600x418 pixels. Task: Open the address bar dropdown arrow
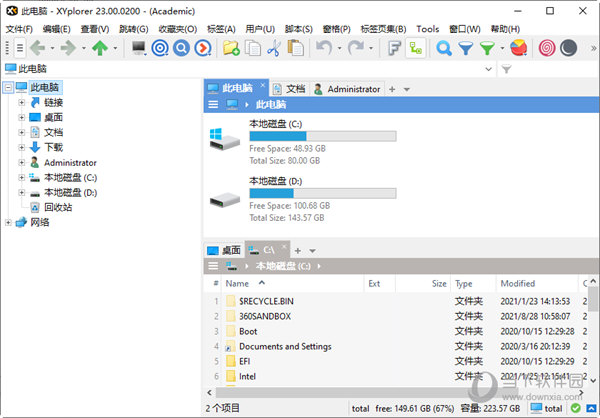pos(489,69)
